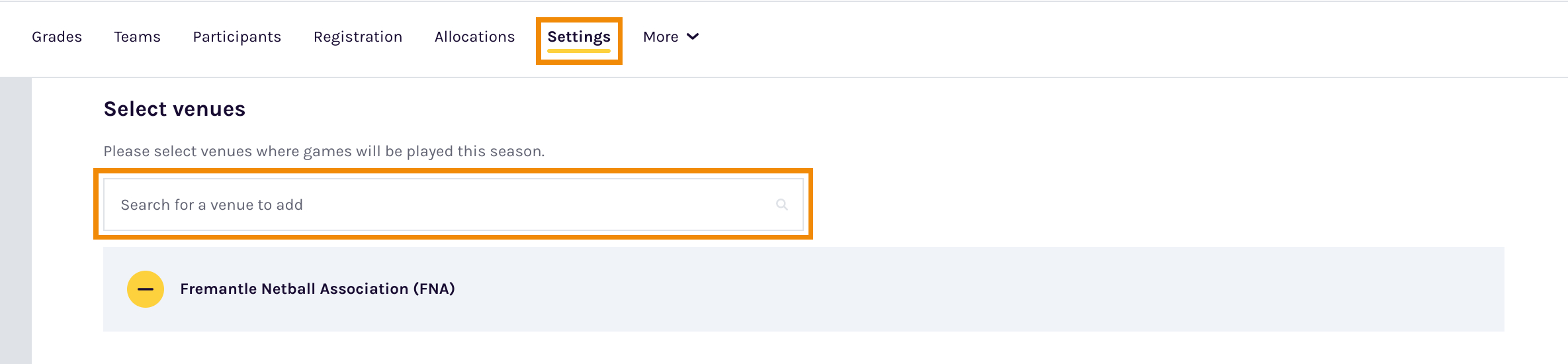Viewport: 1568px width, 364px height.
Task: Select the Registration tab
Action: click(x=358, y=37)
